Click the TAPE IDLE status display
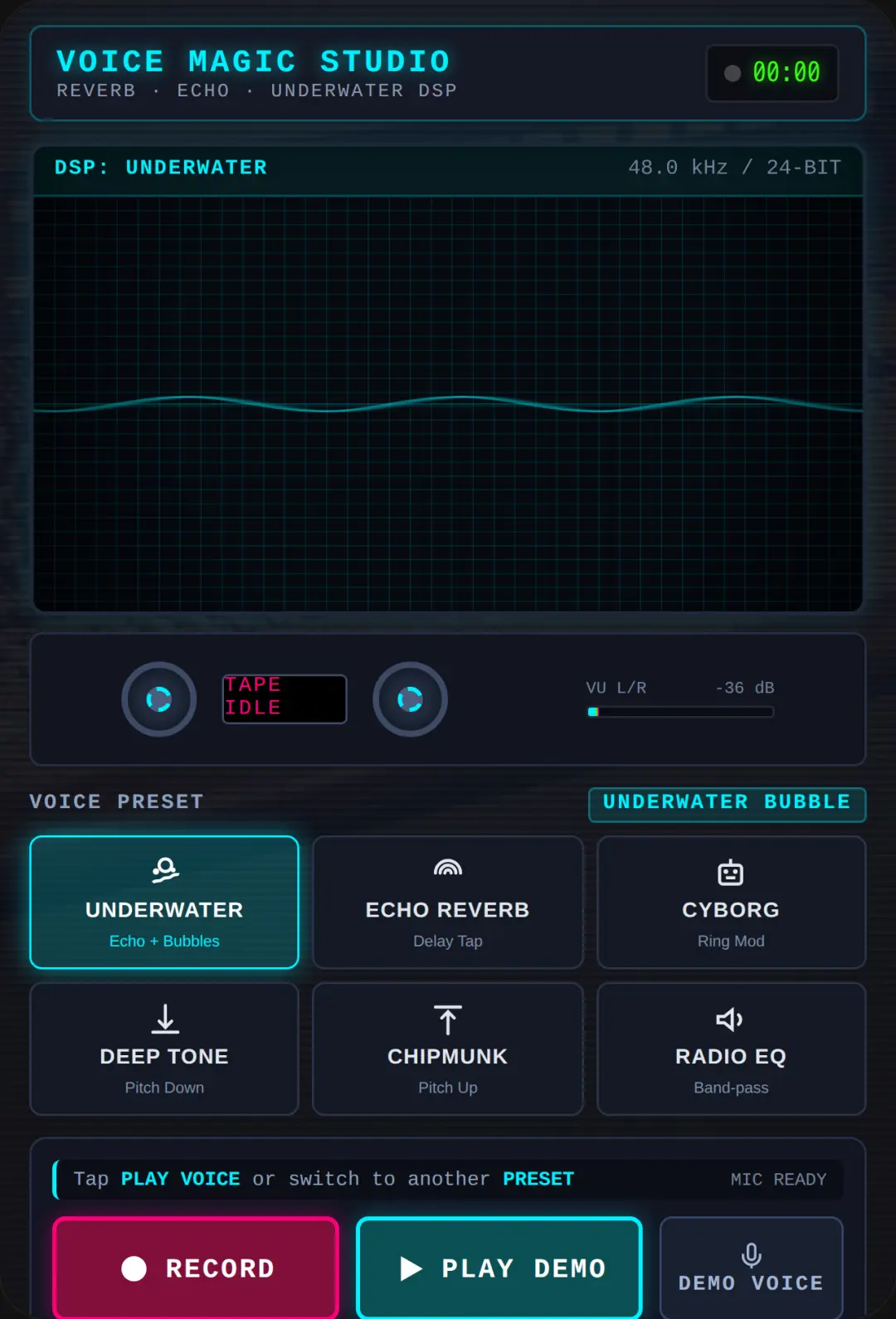Image resolution: width=896 pixels, height=1319 pixels. [285, 699]
